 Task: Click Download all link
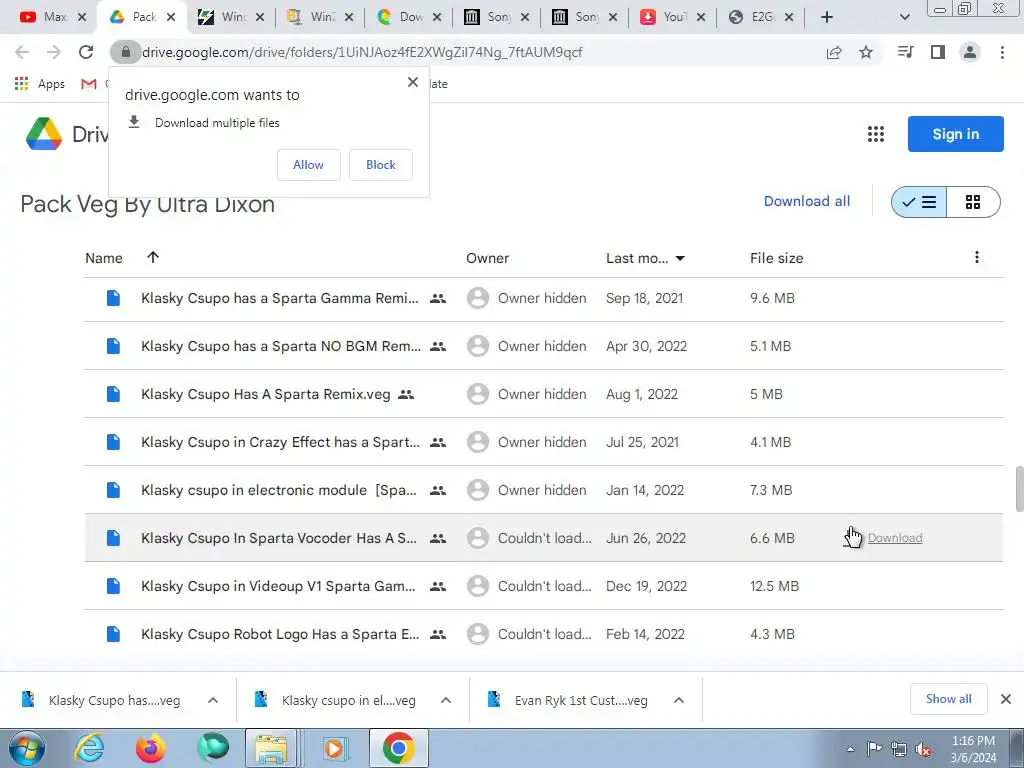(807, 201)
